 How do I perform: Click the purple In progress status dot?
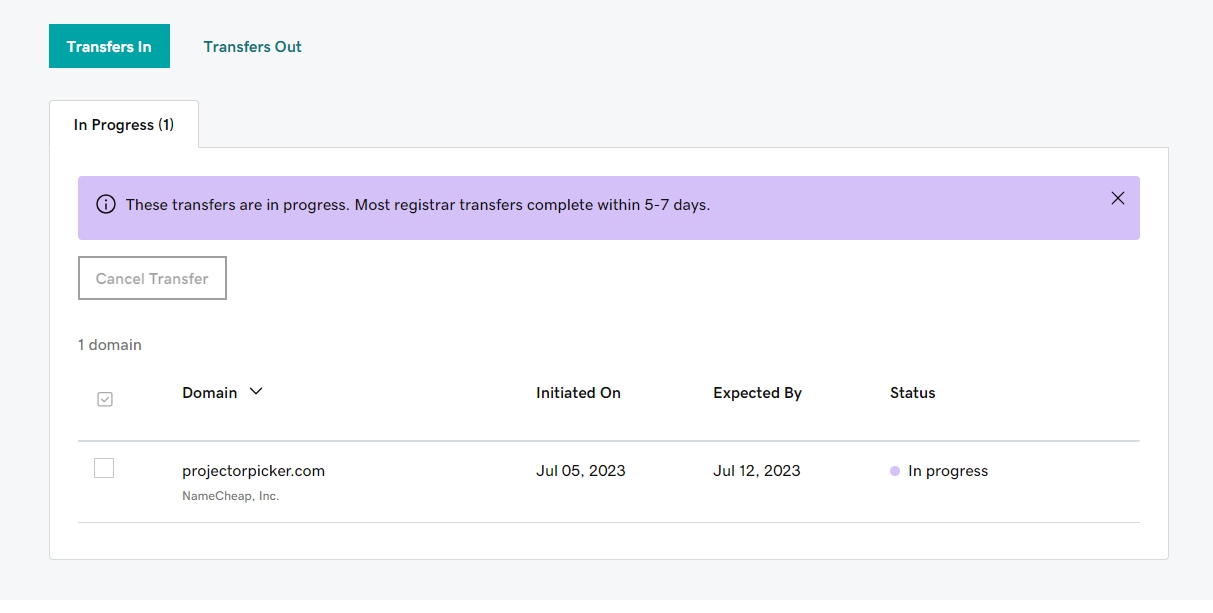(x=895, y=471)
